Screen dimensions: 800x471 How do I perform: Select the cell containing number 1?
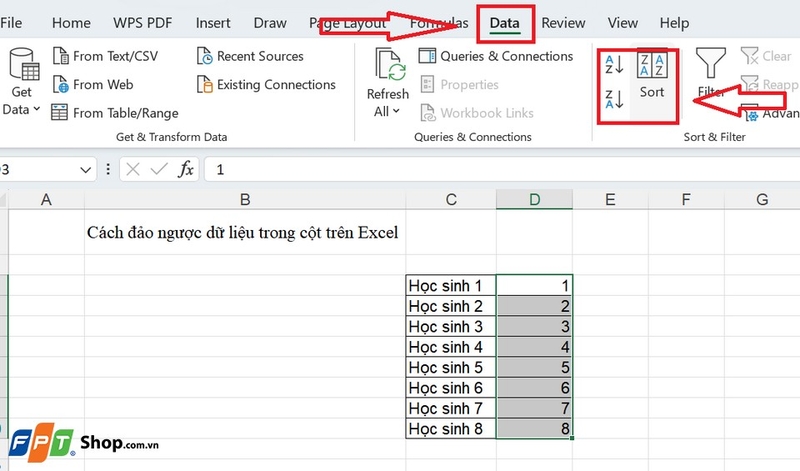tap(534, 285)
